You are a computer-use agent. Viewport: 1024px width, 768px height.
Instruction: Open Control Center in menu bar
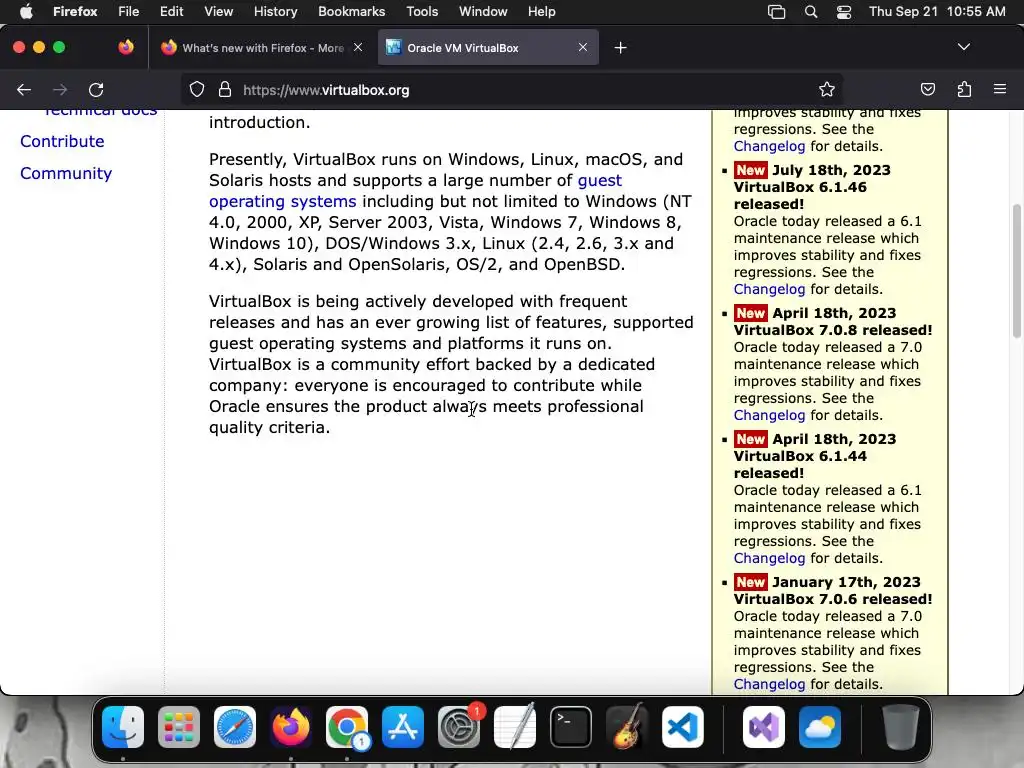pos(844,12)
